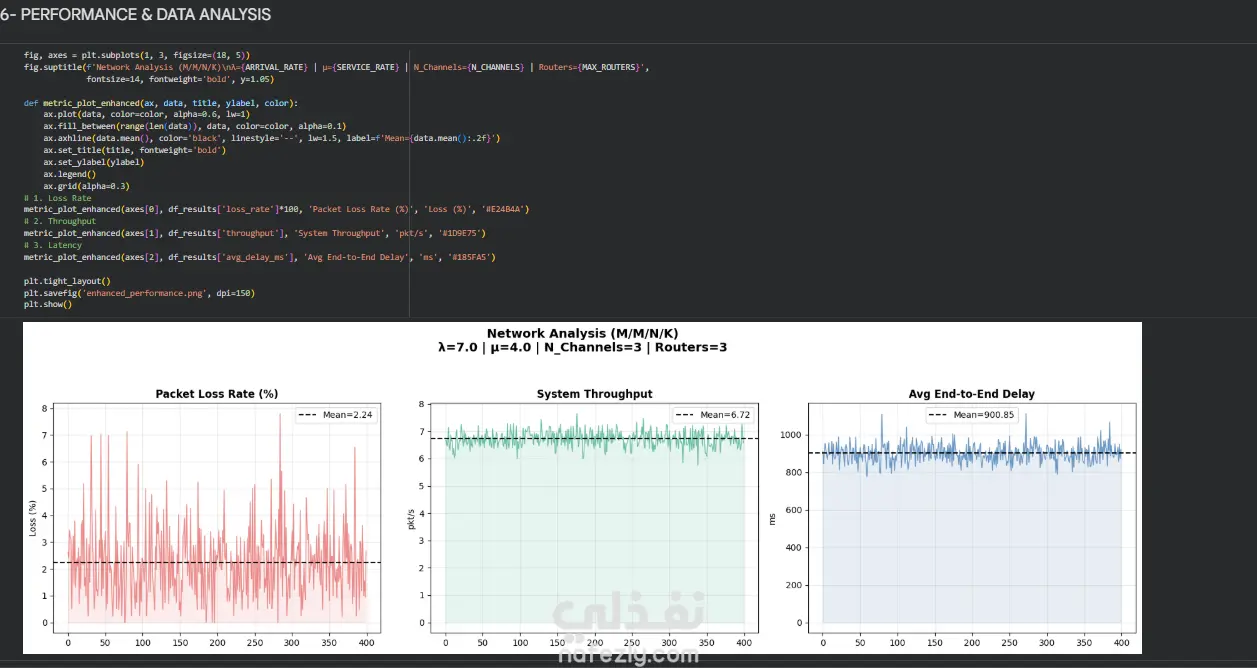The width and height of the screenshot is (1257, 668).
Task: Click the 'plt.show()' code line
Action: point(48,305)
